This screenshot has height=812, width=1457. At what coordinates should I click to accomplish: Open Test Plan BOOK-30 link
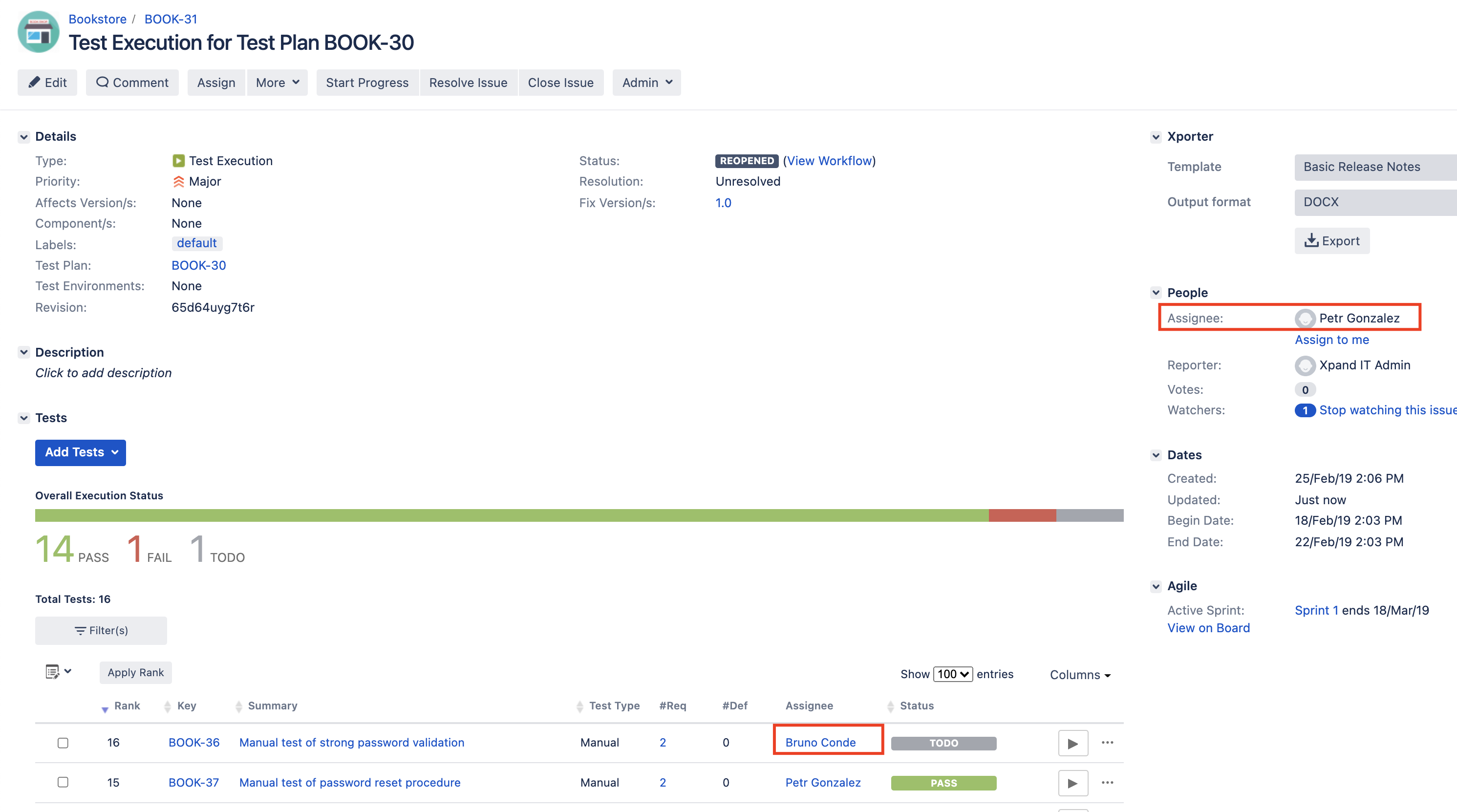[x=198, y=265]
